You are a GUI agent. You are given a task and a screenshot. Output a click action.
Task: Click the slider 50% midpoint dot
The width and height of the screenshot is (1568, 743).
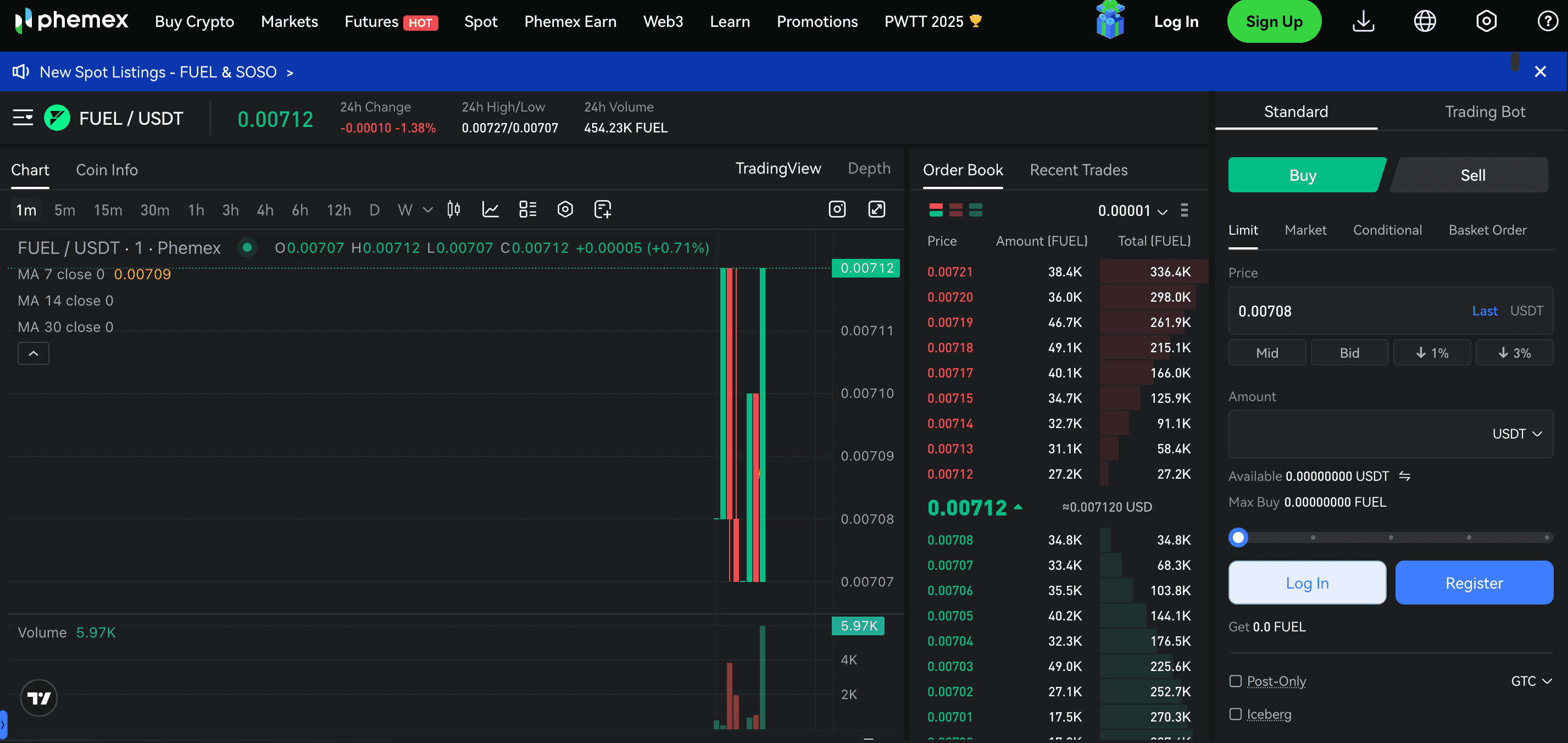1390,537
